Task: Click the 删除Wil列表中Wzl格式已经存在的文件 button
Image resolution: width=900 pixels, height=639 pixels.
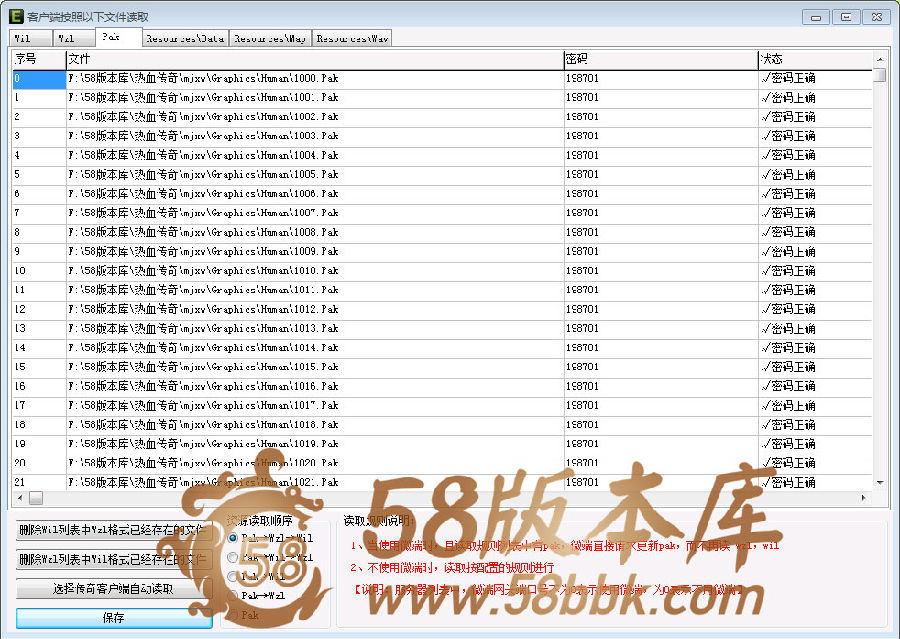Action: coord(114,530)
